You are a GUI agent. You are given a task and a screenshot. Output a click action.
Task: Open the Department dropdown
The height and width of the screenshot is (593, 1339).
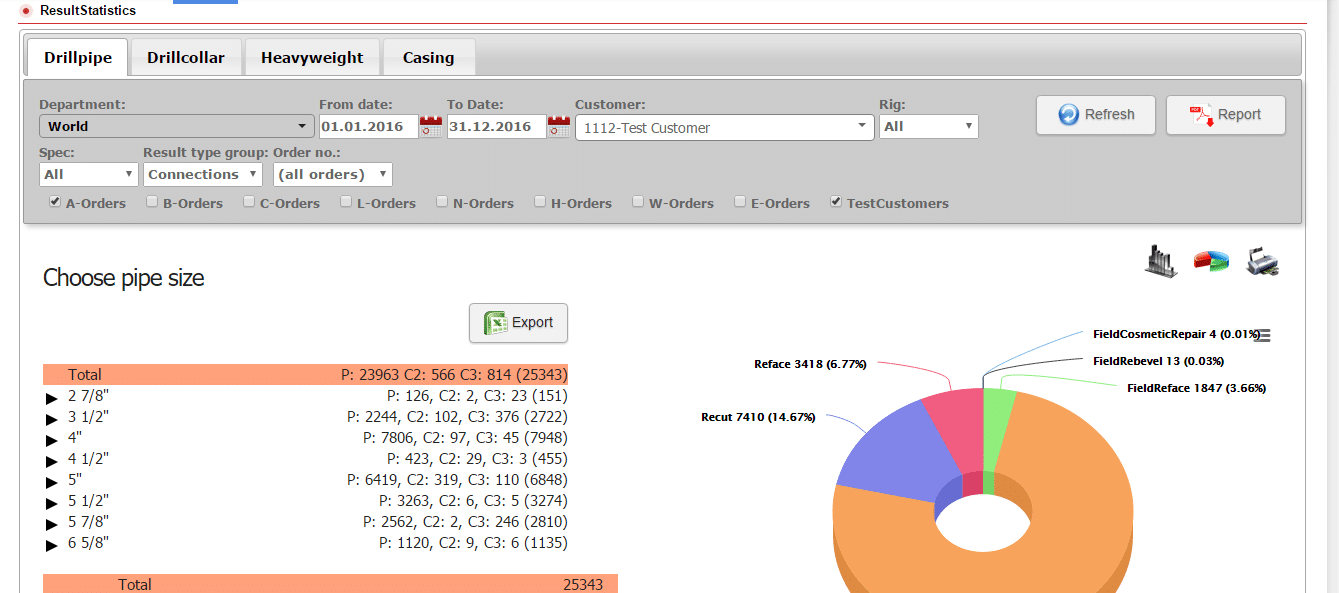click(301, 126)
